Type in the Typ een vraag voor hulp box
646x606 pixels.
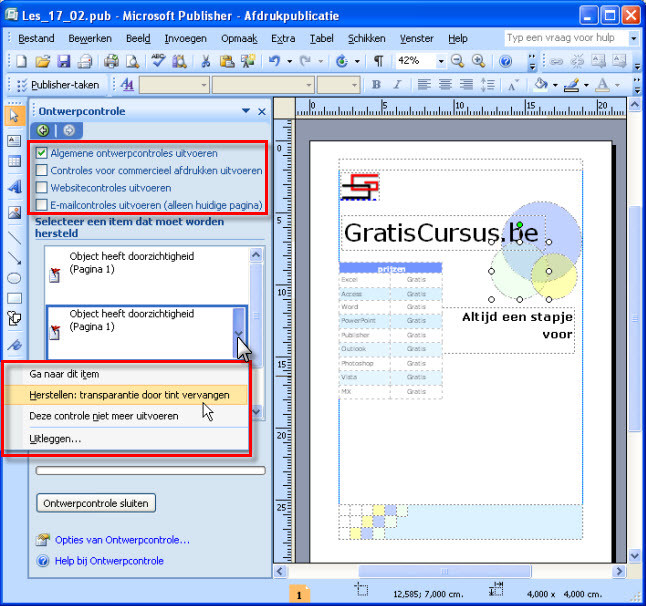tap(566, 38)
